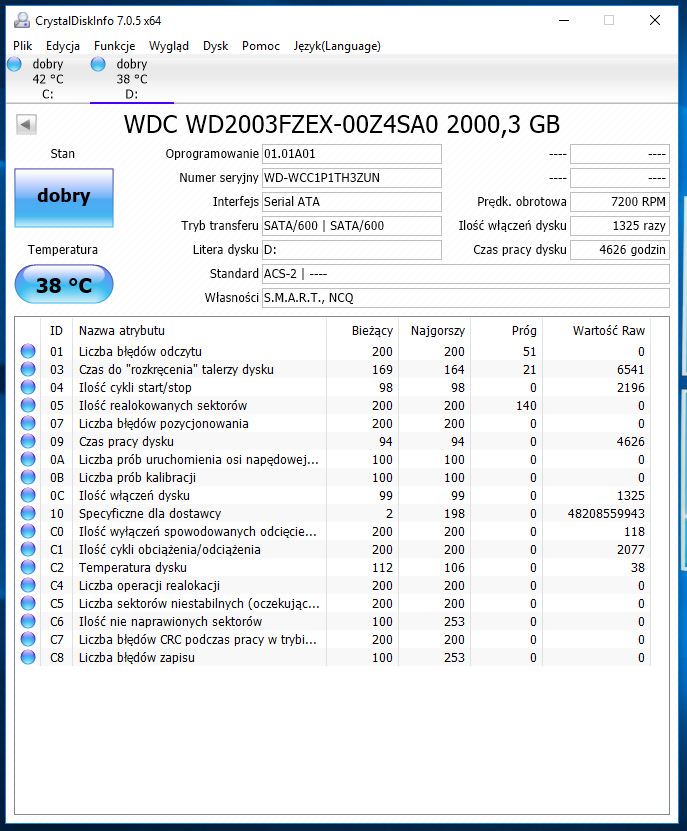Open the Pomoc menu
The height and width of the screenshot is (831, 687).
(x=261, y=46)
